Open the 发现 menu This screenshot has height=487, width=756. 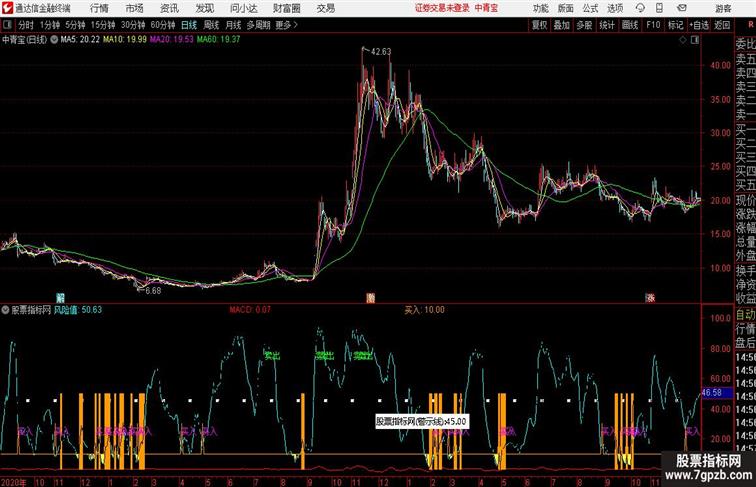204,8
